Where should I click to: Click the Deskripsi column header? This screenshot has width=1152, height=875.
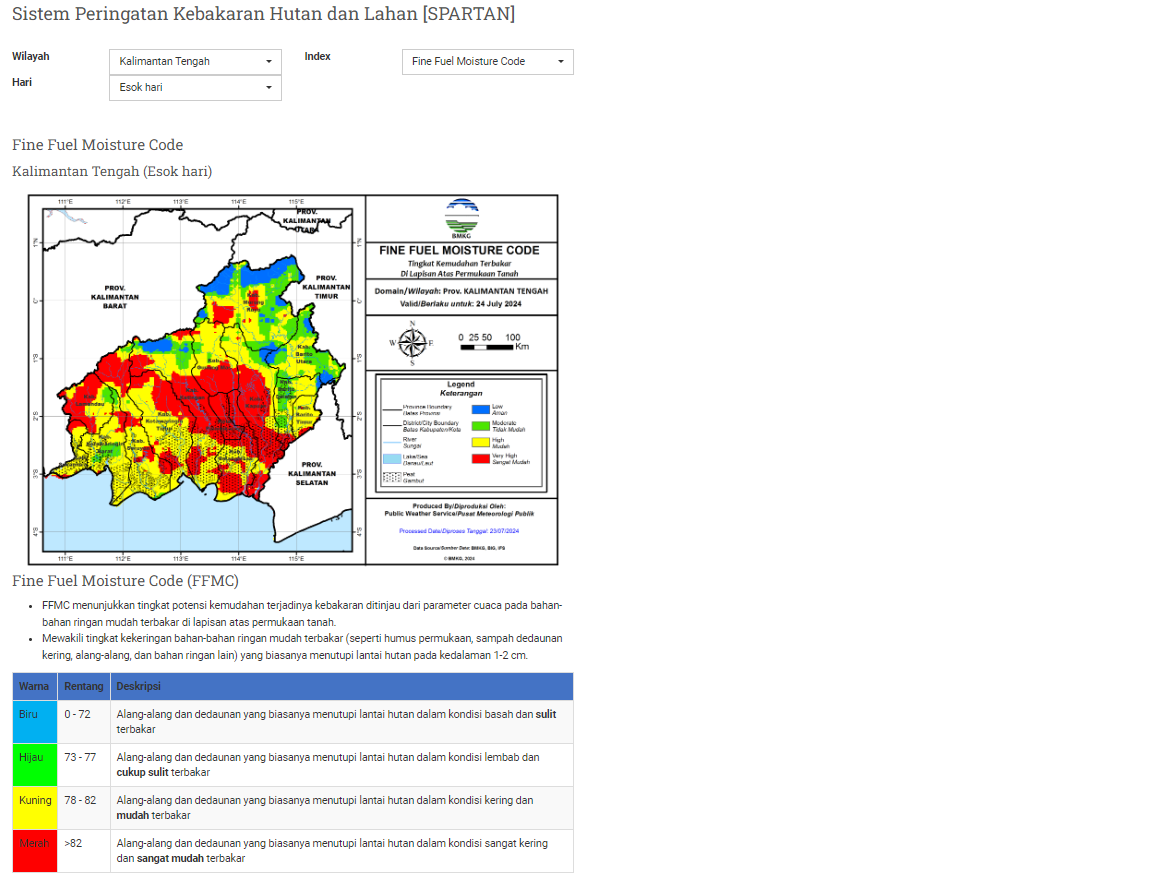pos(342,686)
